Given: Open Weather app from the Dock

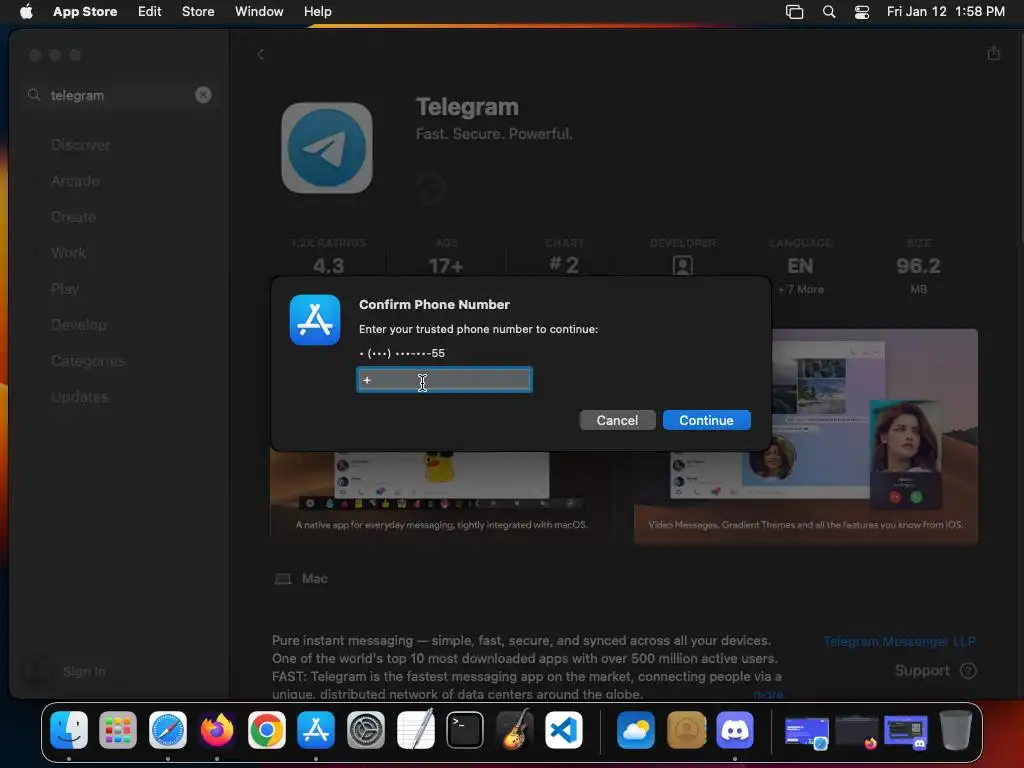Looking at the screenshot, I should point(636,730).
